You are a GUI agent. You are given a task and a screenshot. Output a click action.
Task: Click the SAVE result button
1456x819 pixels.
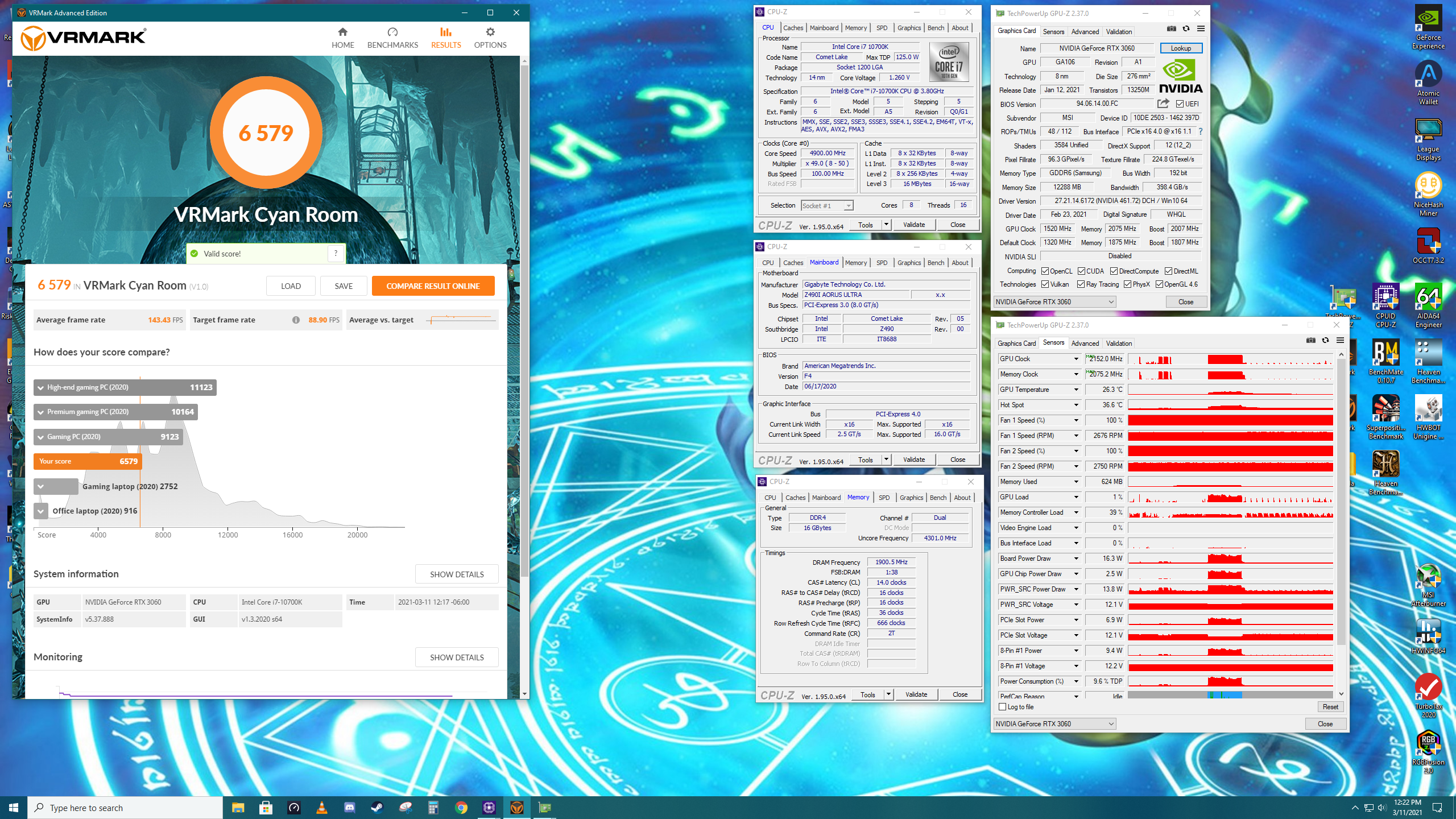[x=344, y=286]
